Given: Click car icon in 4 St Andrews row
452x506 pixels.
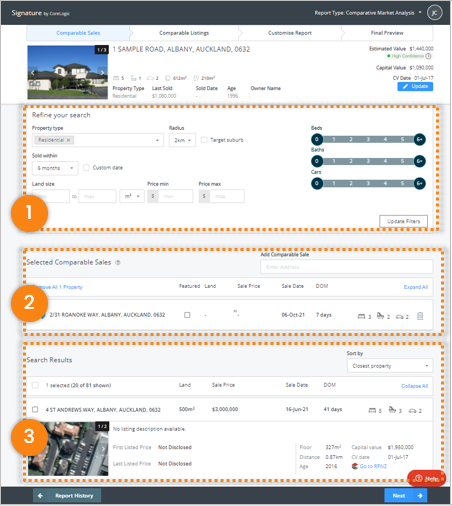Looking at the screenshot, I should (x=413, y=411).
